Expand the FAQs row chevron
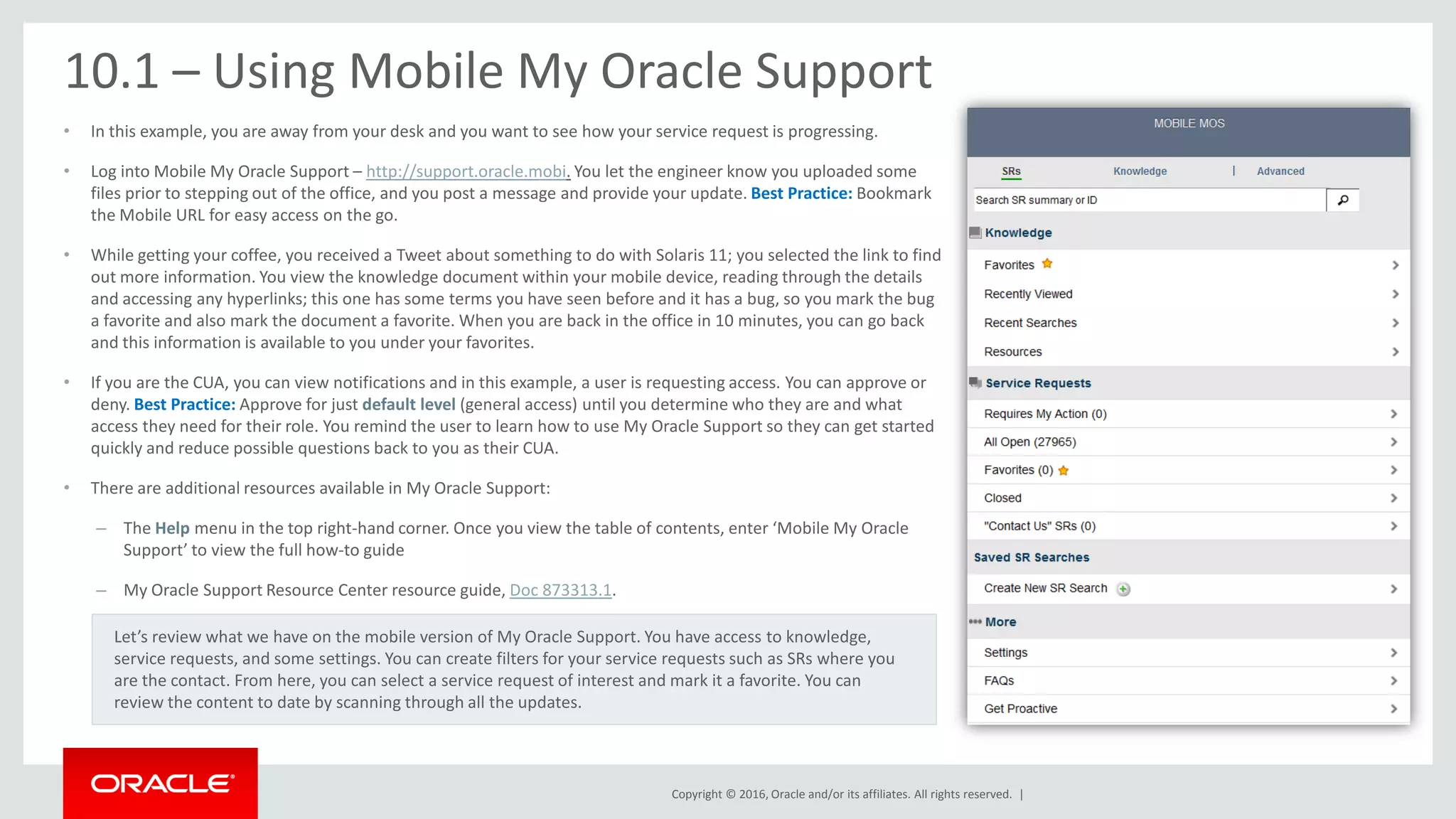This screenshot has width=1456, height=819. click(x=1393, y=681)
